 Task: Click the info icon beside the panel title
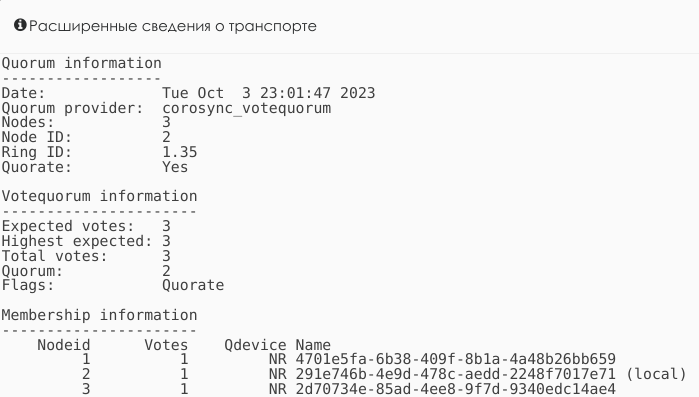(20, 25)
